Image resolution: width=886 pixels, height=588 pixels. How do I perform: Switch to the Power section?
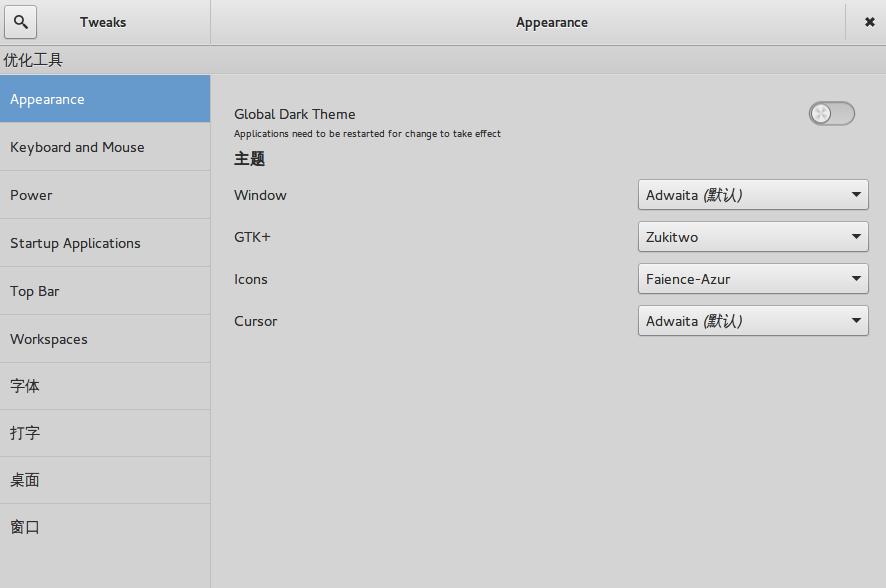click(x=105, y=195)
